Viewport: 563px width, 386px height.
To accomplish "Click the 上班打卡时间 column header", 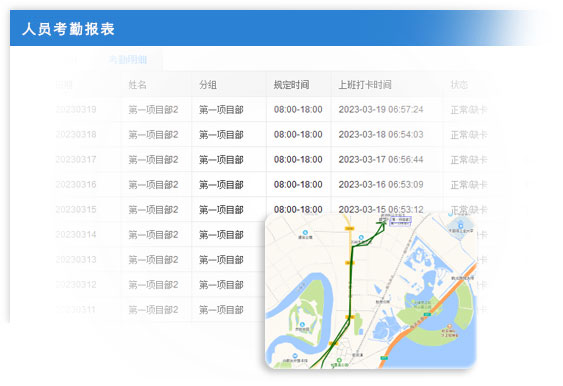I will point(365,85).
